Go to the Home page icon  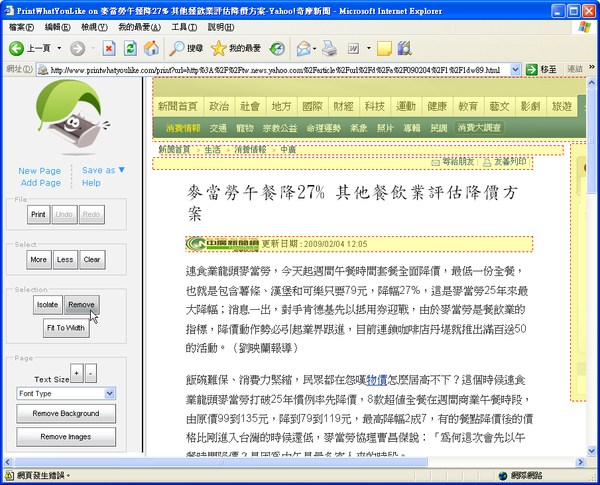(x=151, y=48)
